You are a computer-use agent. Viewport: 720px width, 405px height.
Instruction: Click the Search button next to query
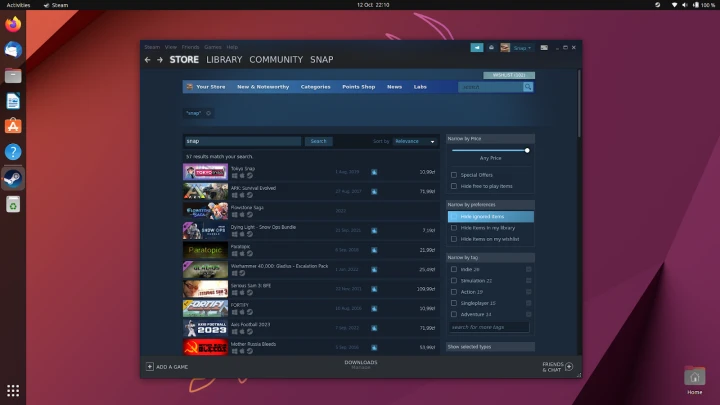(x=318, y=141)
